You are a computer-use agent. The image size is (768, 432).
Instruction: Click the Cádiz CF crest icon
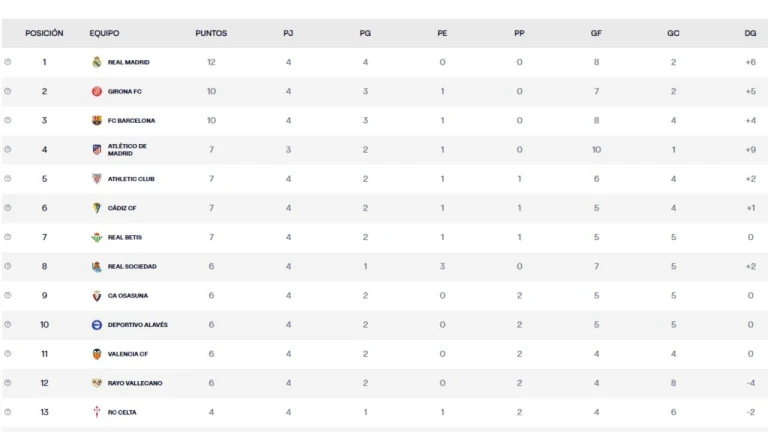pyautogui.click(x=97, y=208)
